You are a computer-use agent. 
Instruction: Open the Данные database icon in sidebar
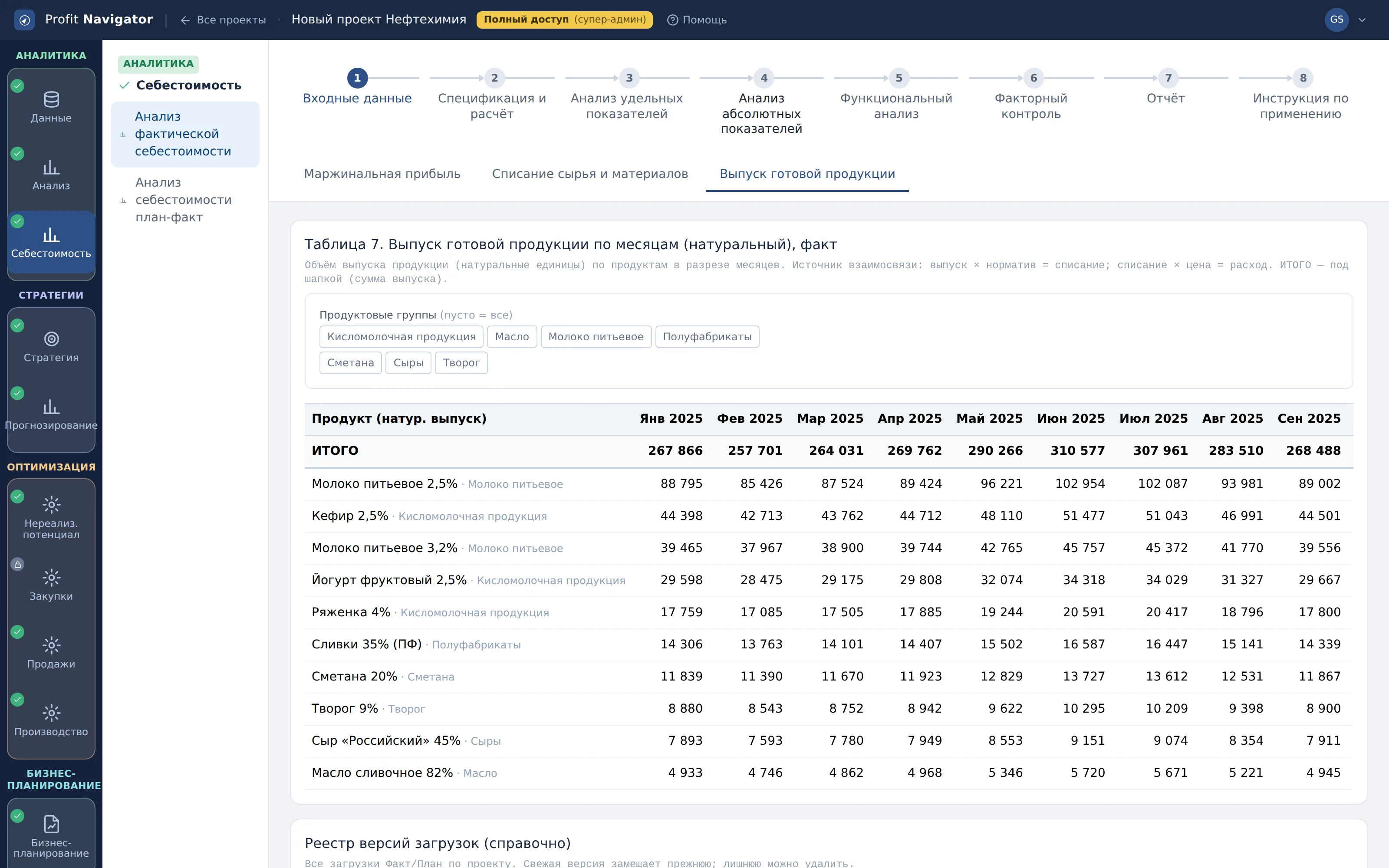51,100
